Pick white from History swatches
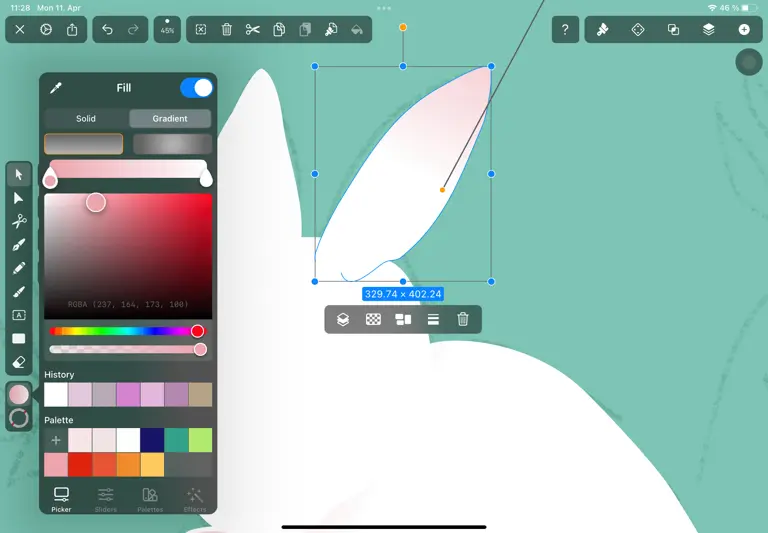This screenshot has height=533, width=768. [x=56, y=395]
